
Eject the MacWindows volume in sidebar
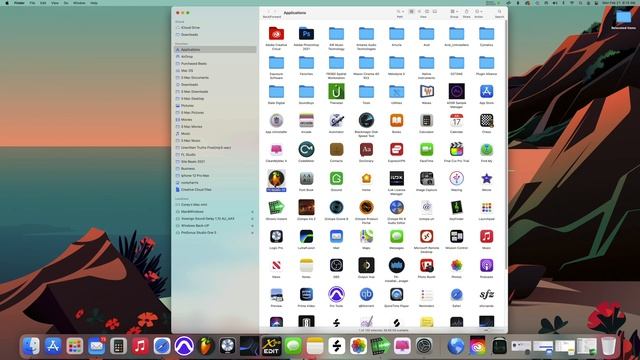click(x=252, y=212)
